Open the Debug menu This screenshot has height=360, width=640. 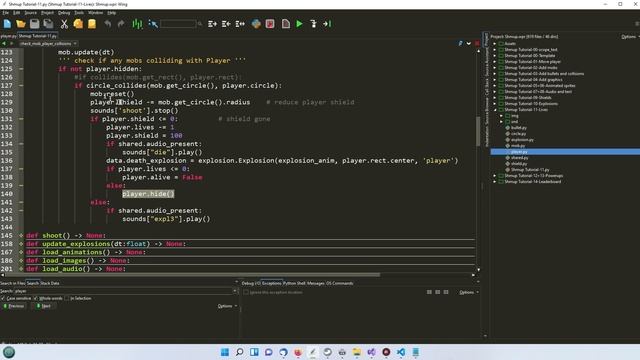click(64, 13)
